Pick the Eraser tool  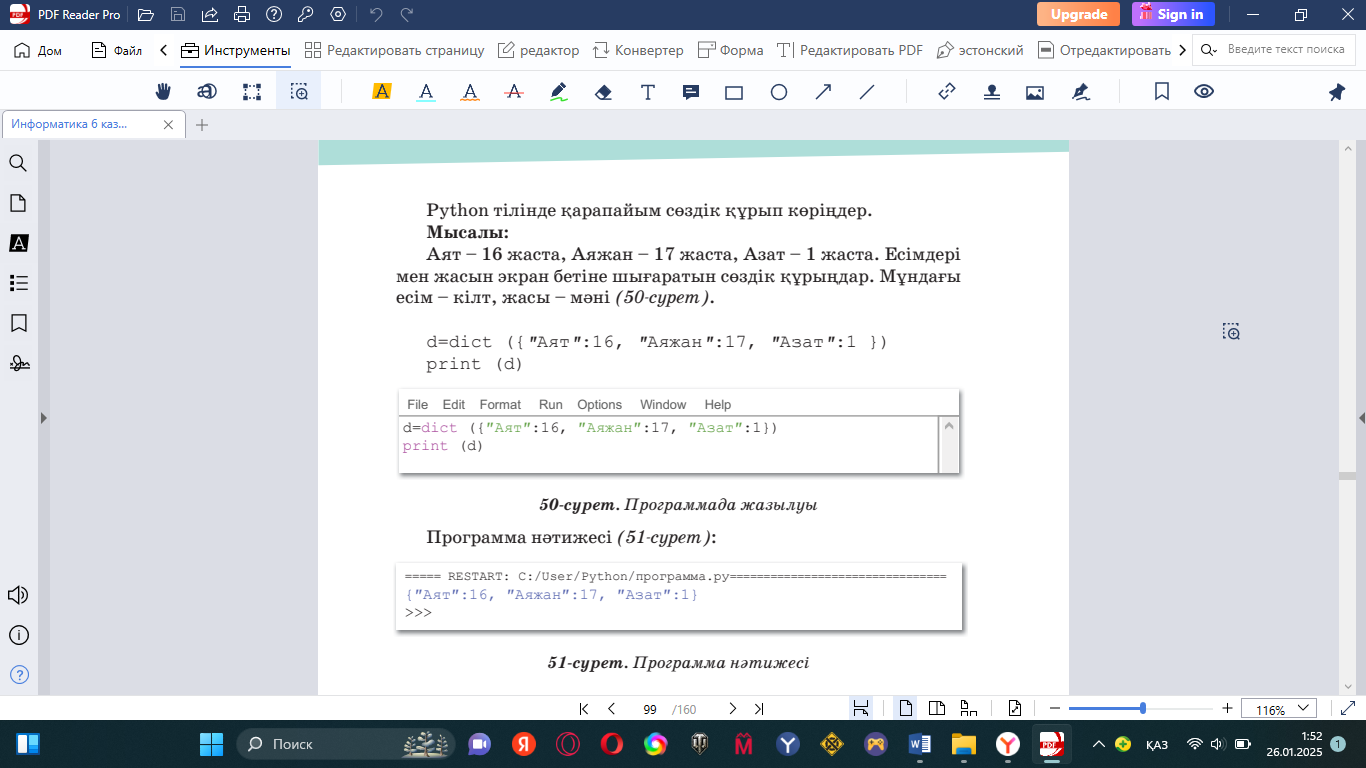(603, 92)
